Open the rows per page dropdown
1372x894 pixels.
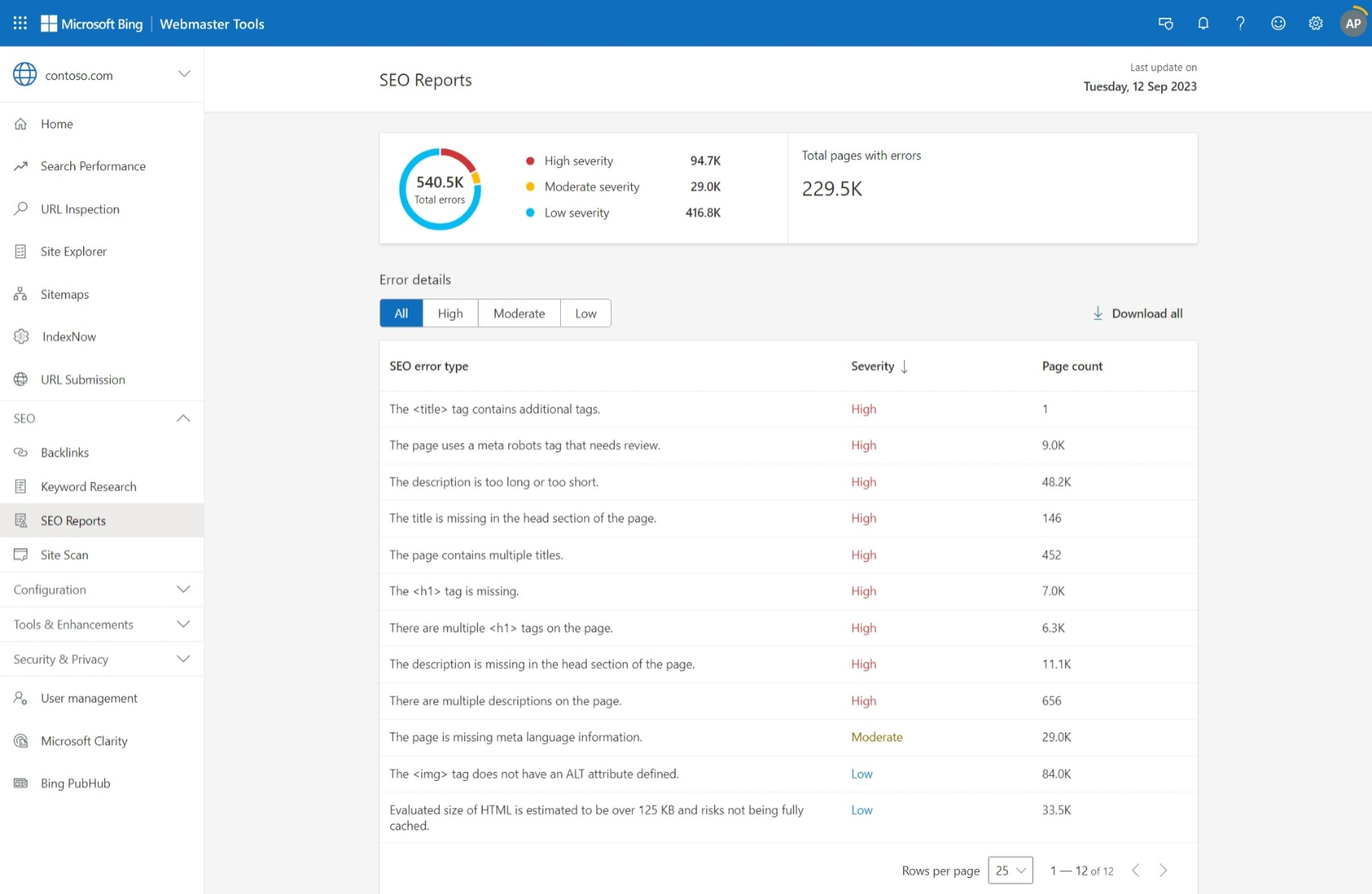1010,871
